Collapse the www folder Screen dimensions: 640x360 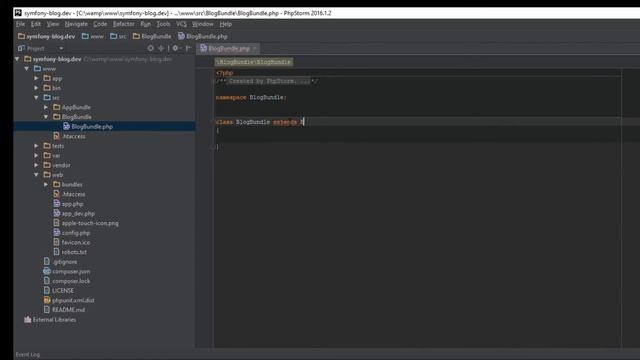[27, 69]
